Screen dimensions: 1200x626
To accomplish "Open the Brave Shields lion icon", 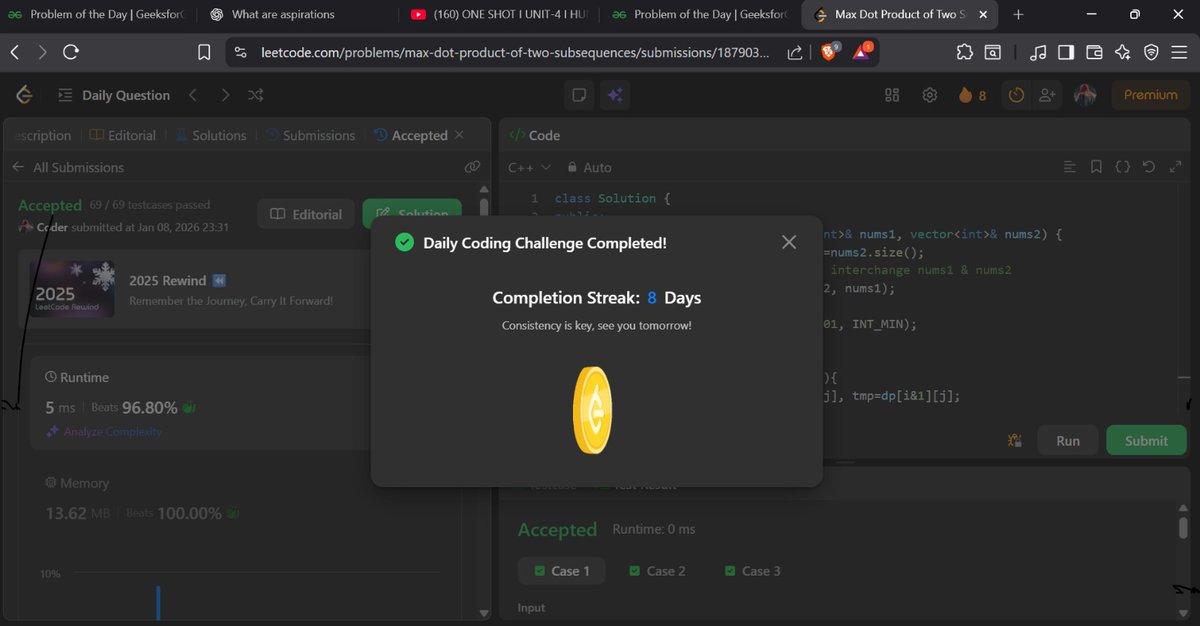I will pos(830,51).
